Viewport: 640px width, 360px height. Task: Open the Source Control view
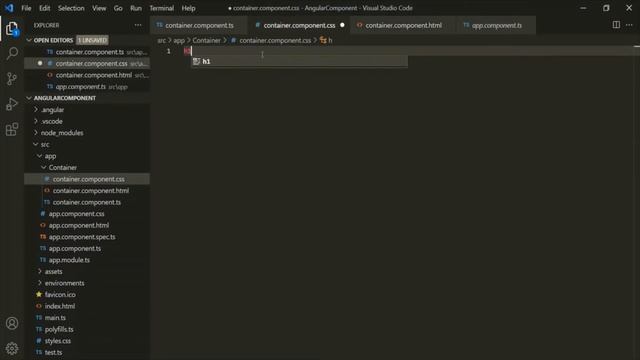coord(12,79)
